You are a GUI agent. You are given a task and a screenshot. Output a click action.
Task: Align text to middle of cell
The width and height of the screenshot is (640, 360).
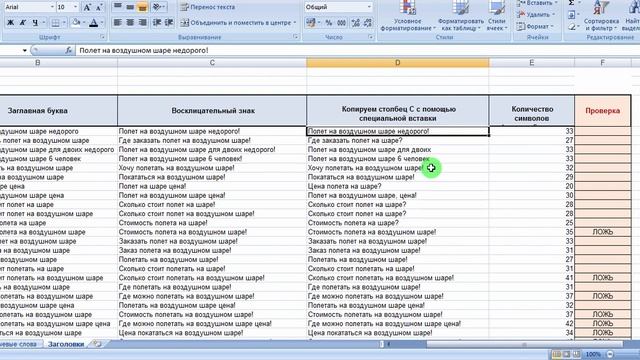tap(130, 7)
